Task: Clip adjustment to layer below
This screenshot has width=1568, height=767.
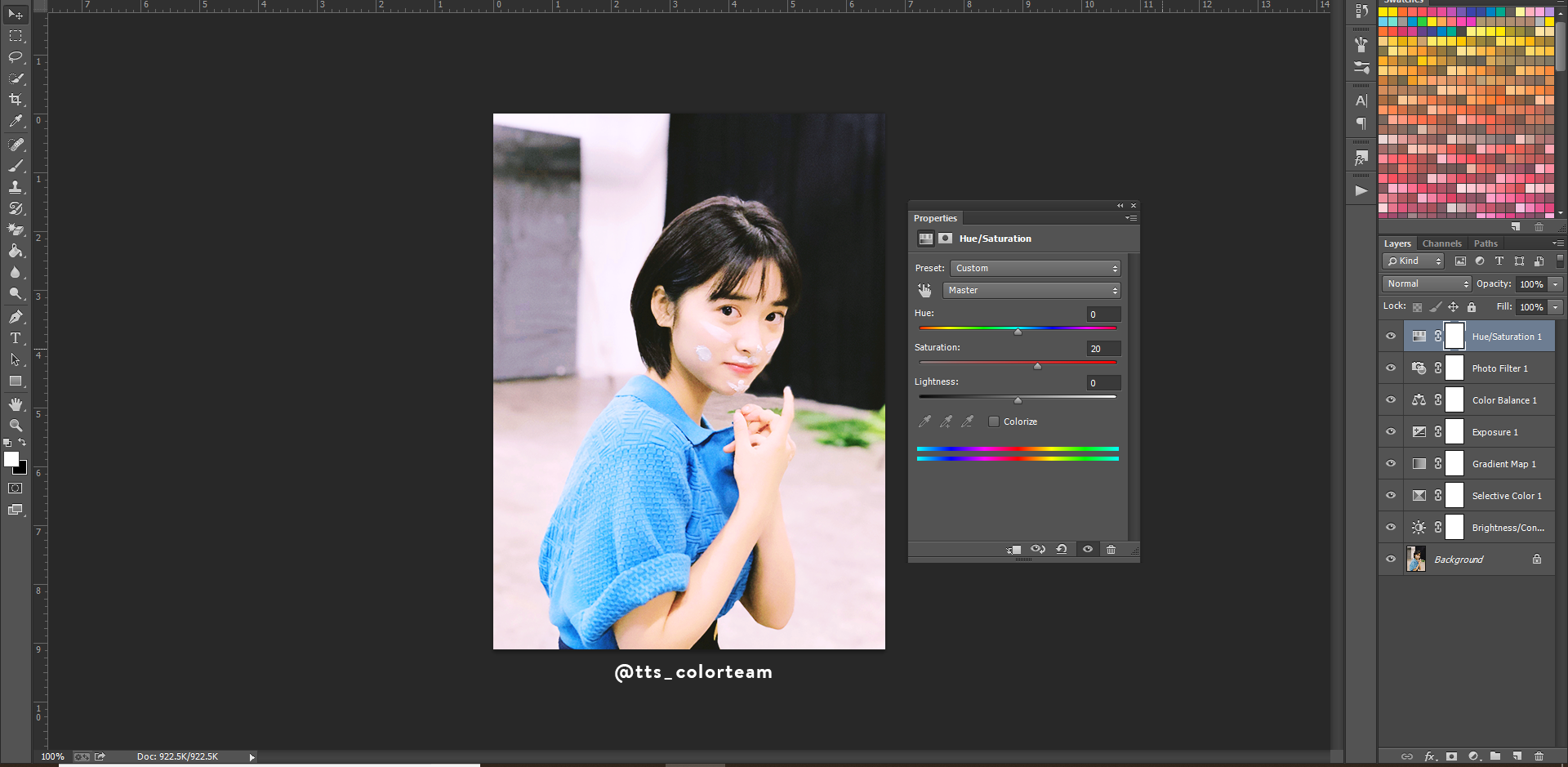Action: [1014, 550]
